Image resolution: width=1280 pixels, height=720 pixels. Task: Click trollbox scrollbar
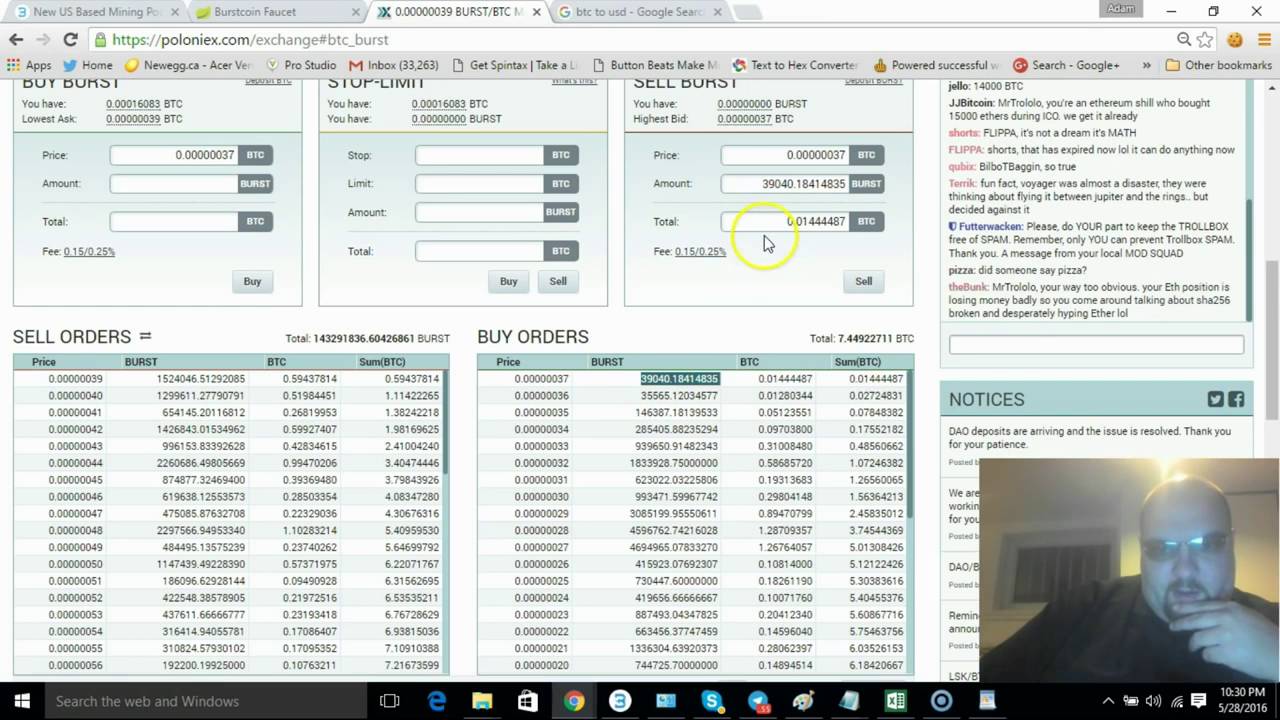coord(1249,258)
